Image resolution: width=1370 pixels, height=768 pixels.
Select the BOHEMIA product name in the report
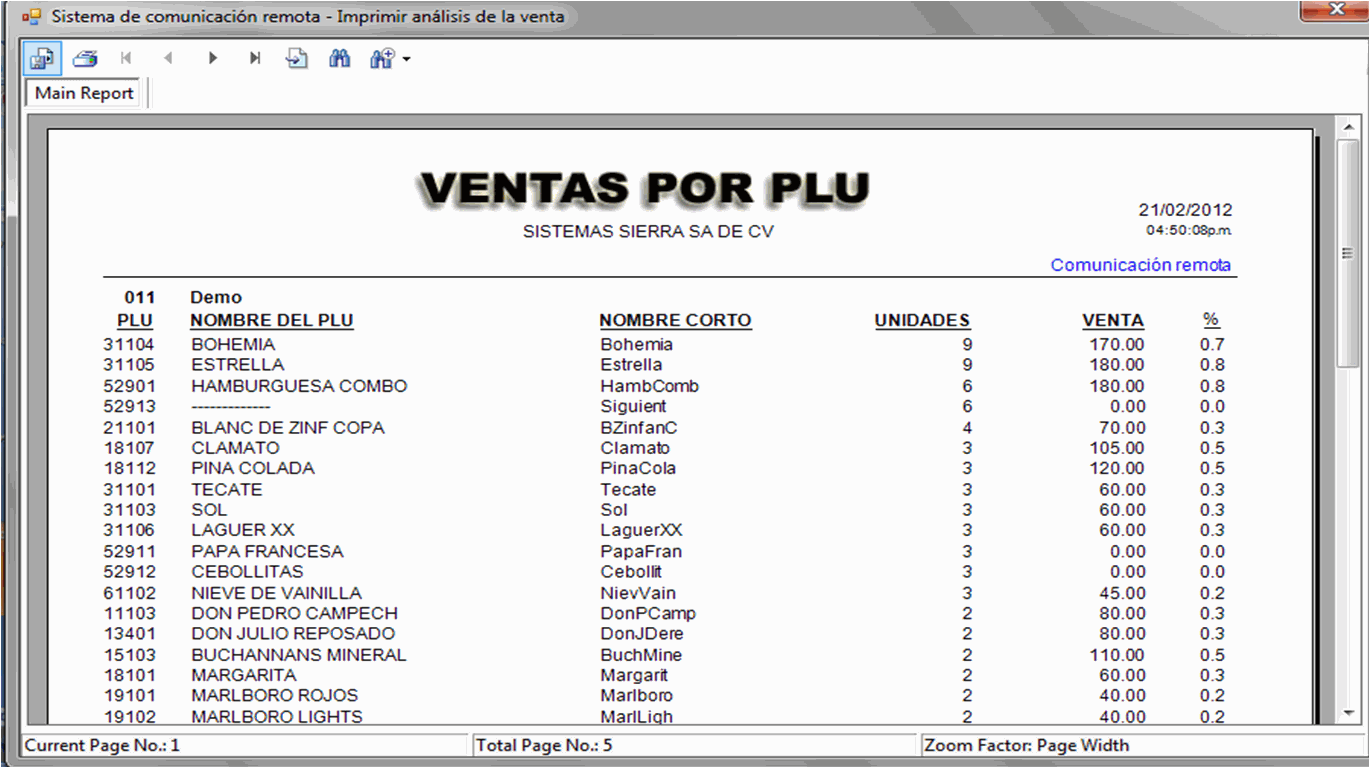pyautogui.click(x=233, y=344)
